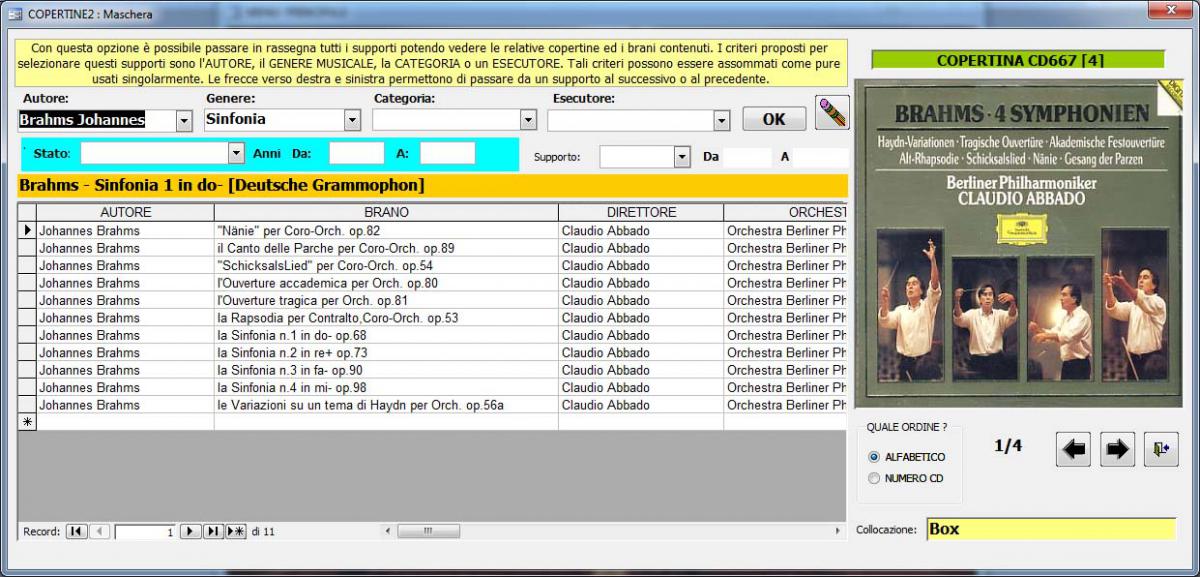Click the form icon in title bar
This screenshot has width=1200, height=577.
pyautogui.click(x=15, y=13)
